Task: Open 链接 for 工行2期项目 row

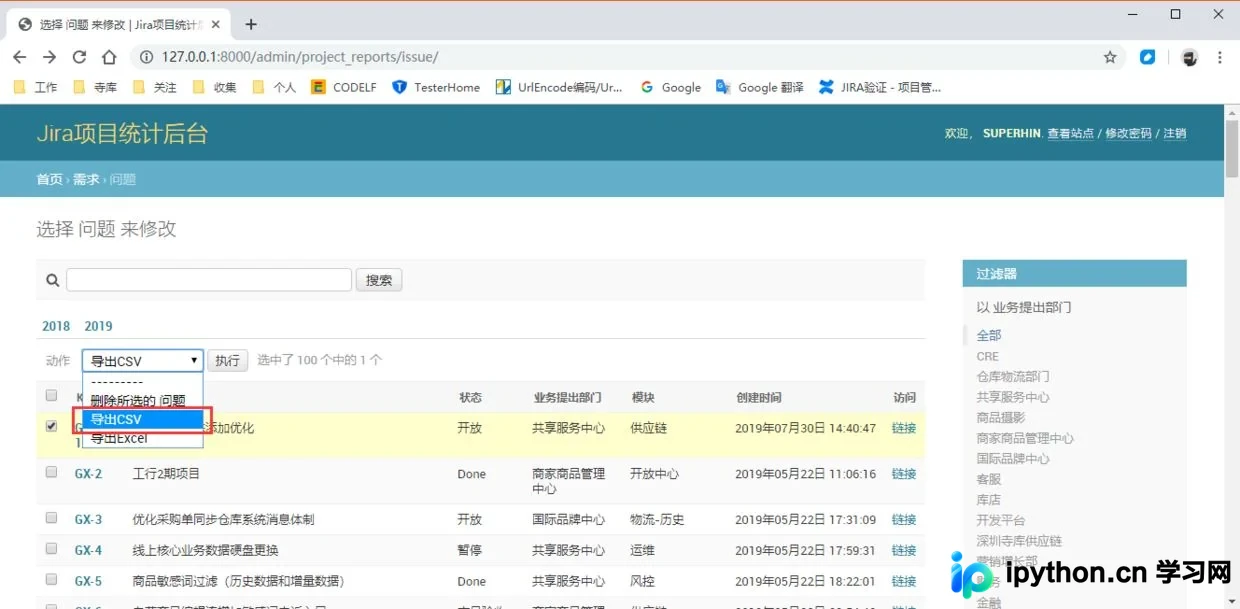Action: [904, 474]
